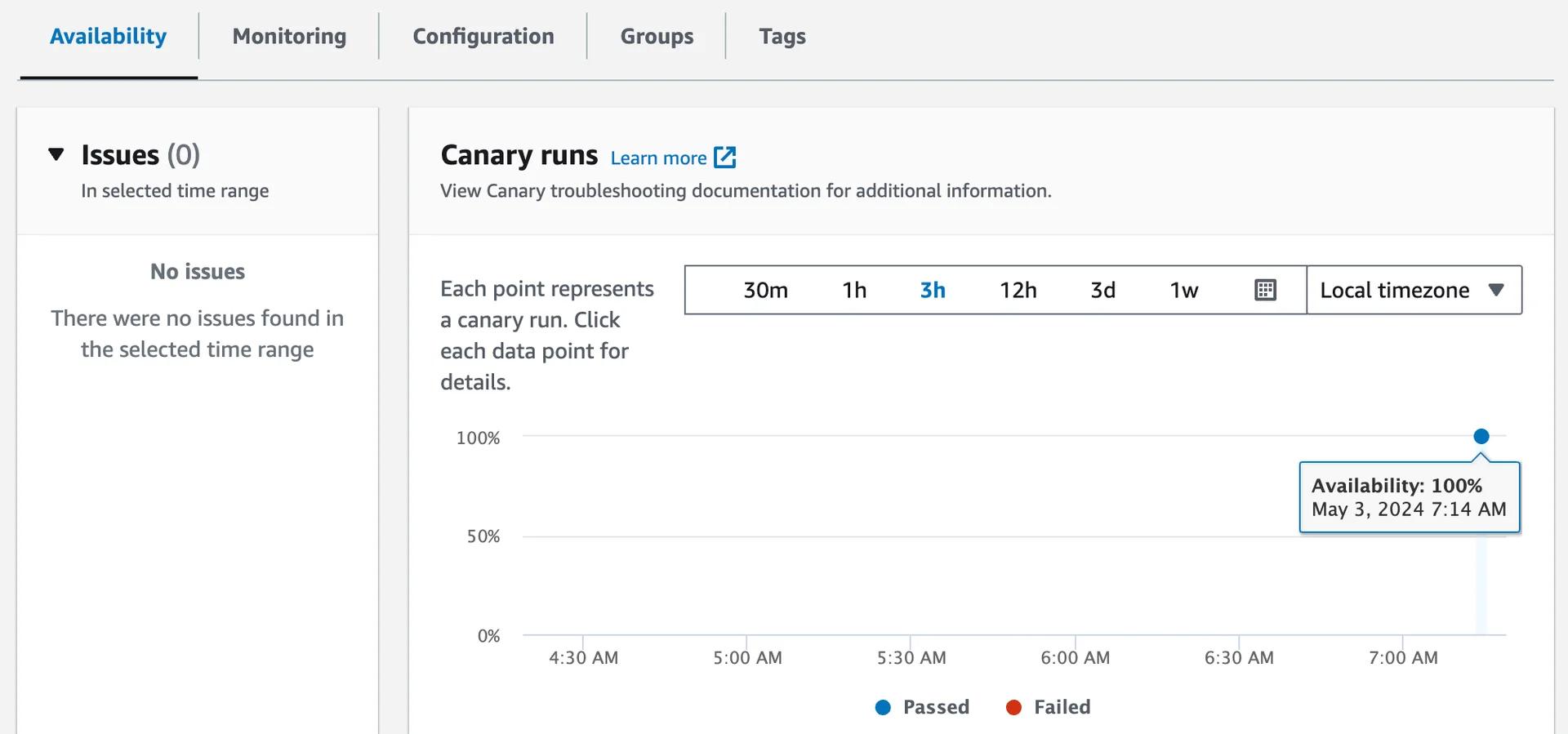This screenshot has width=1568, height=734.
Task: Select the Availability tab
Action: click(x=108, y=37)
